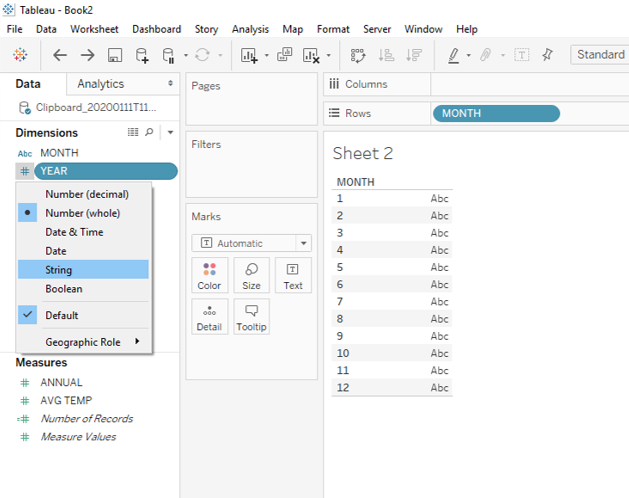629x498 pixels.
Task: Toggle the Default checked option
Action: point(61,315)
